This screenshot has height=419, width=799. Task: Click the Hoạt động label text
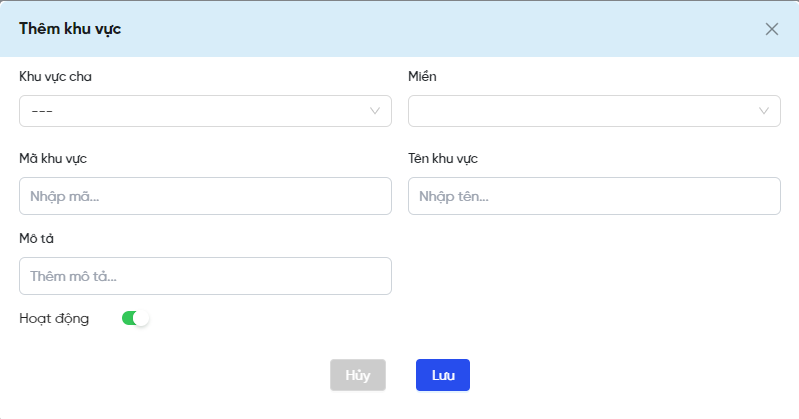(x=54, y=319)
